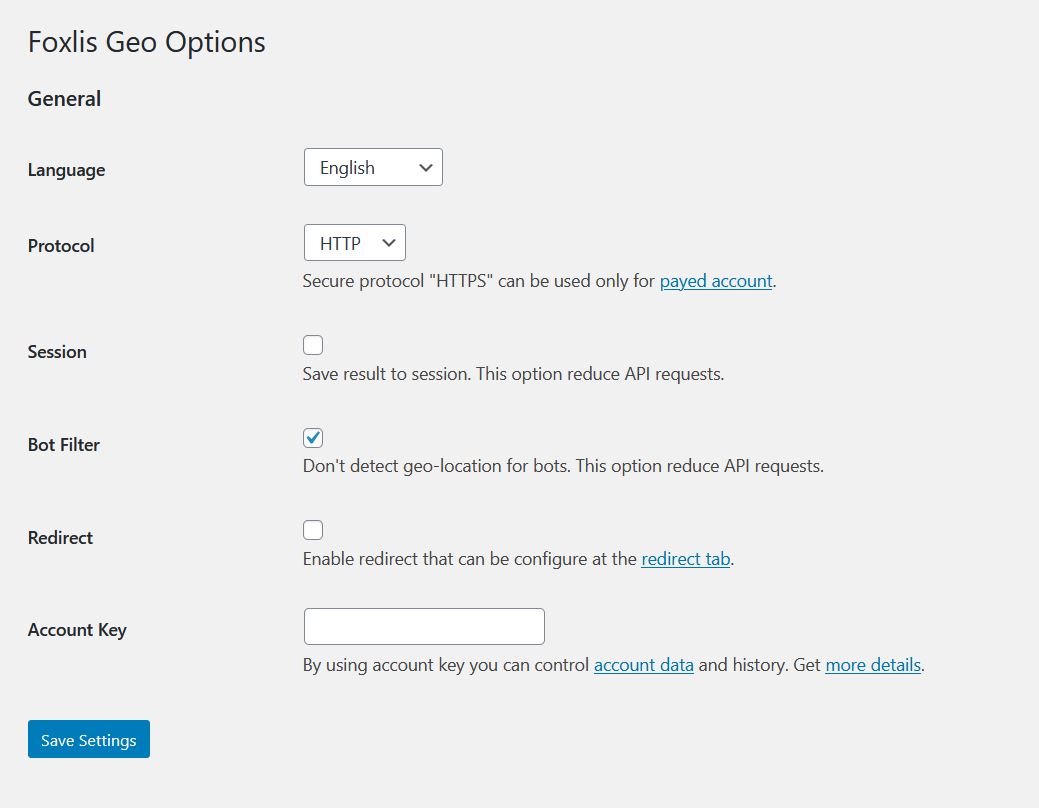Click the Bot Filter field label

[x=64, y=445]
